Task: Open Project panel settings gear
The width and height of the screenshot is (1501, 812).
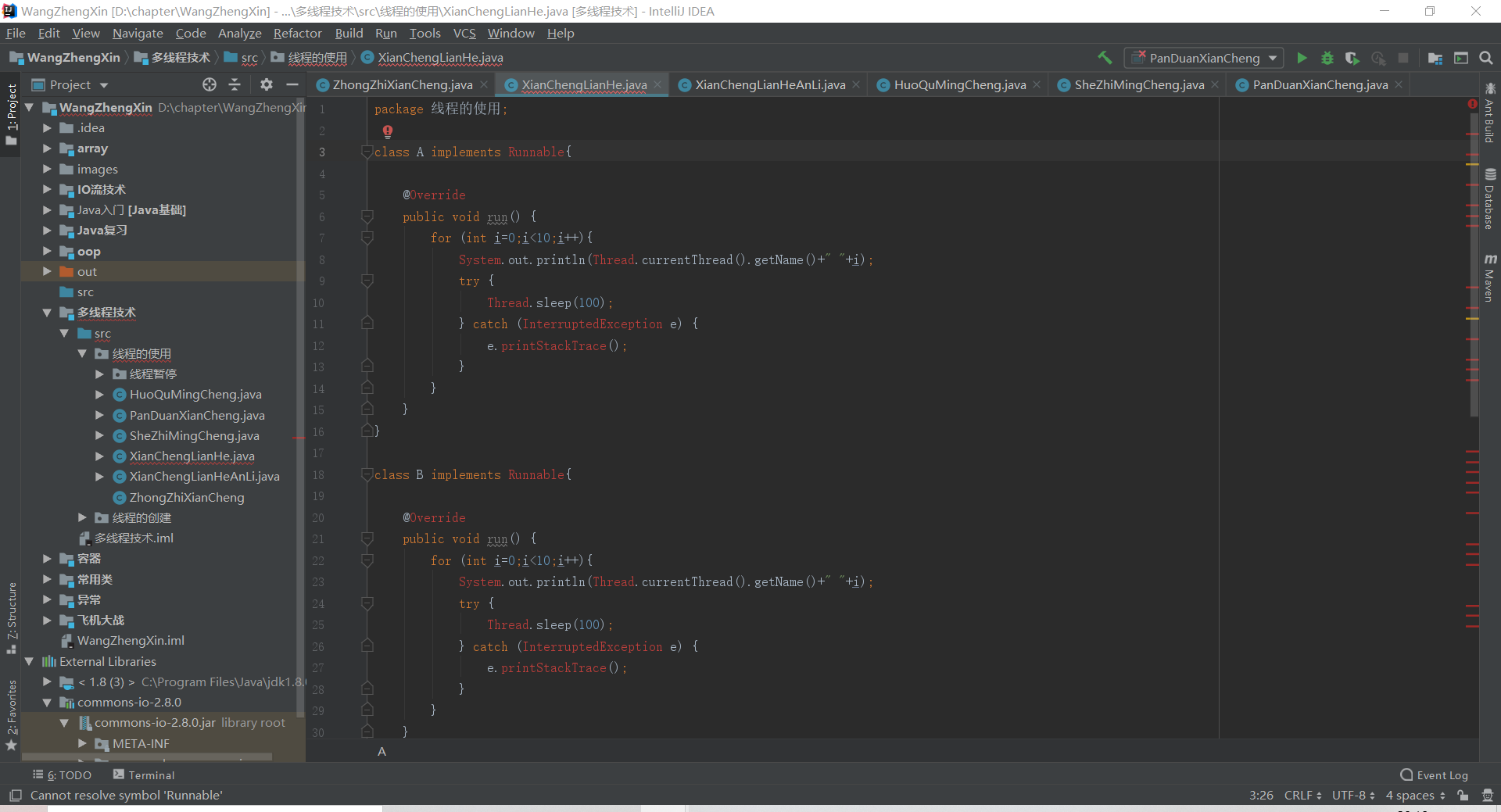Action: coord(267,84)
